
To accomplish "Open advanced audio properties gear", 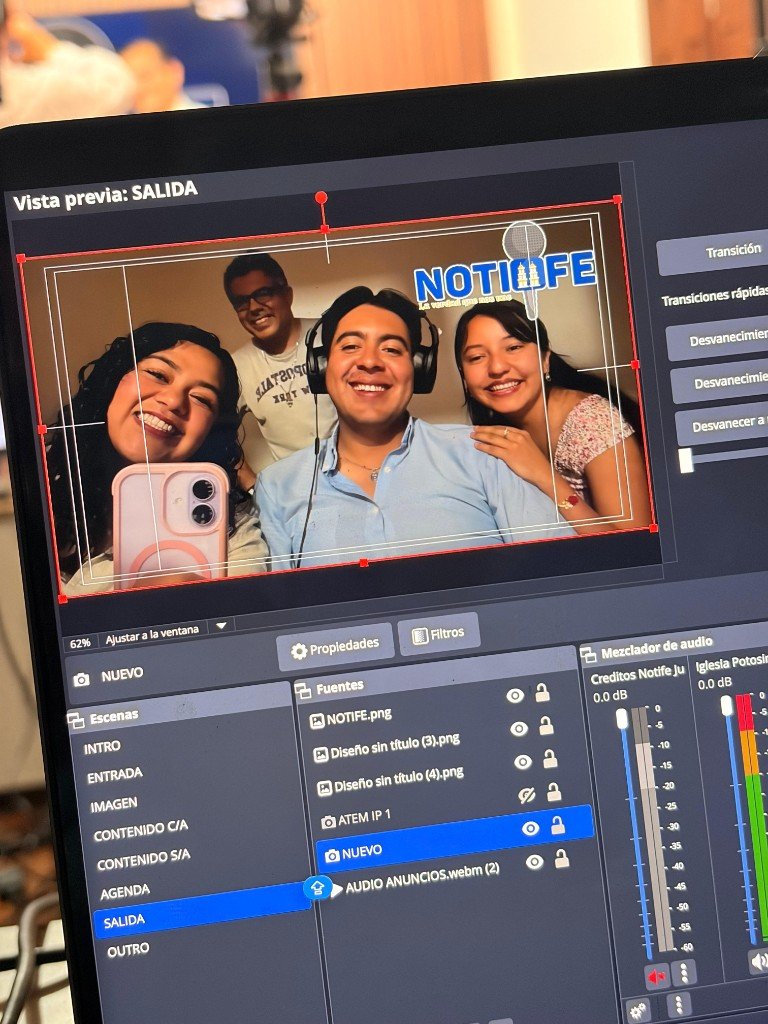I will coord(638,1011).
